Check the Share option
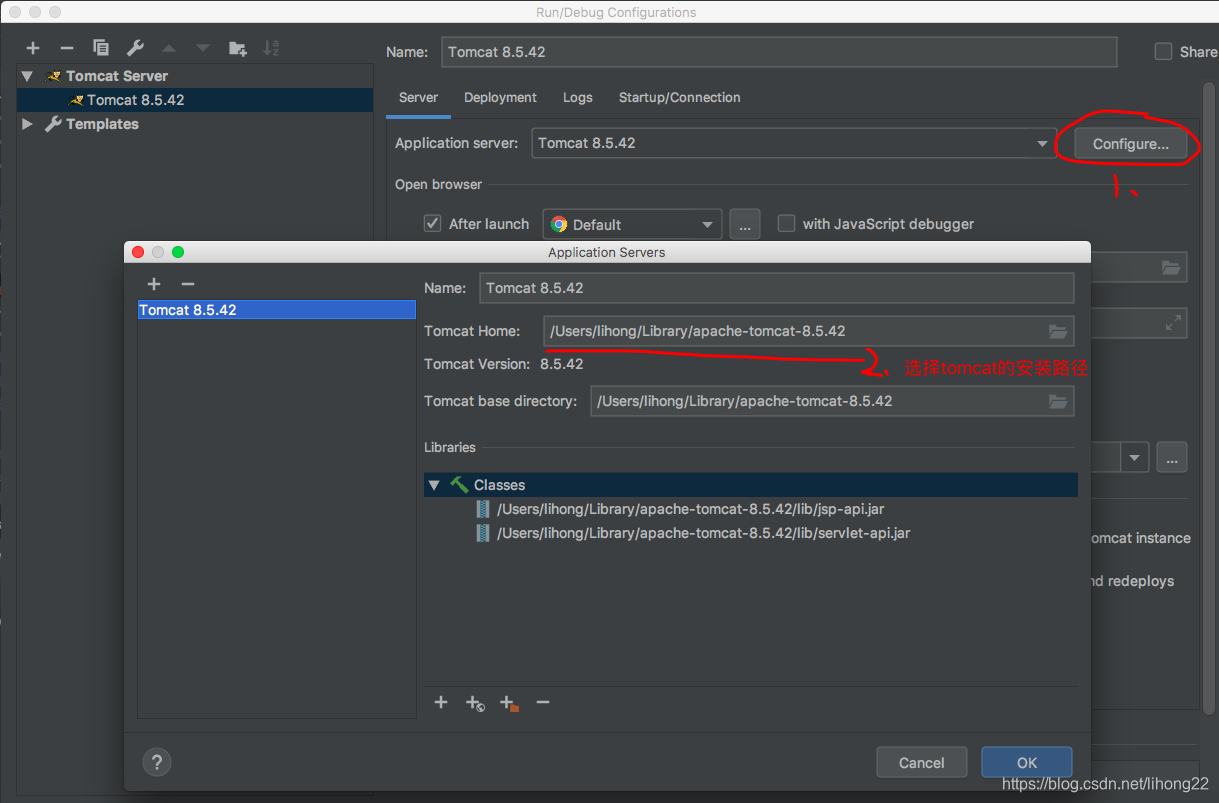 1163,51
